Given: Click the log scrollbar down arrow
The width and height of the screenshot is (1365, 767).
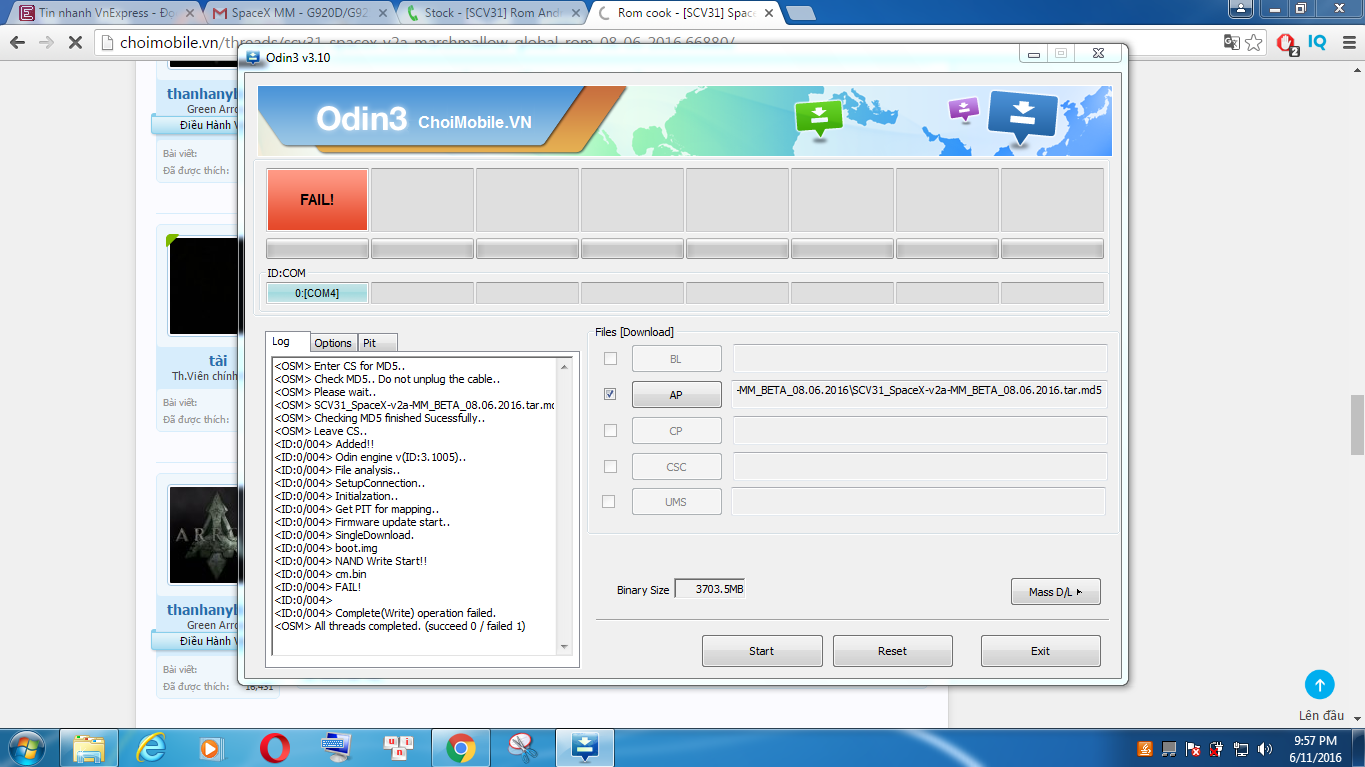Looking at the screenshot, I should [x=564, y=647].
